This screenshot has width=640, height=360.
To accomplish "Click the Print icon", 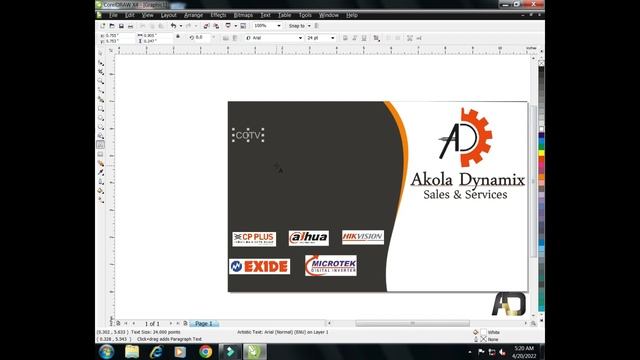I will [x=131, y=26].
